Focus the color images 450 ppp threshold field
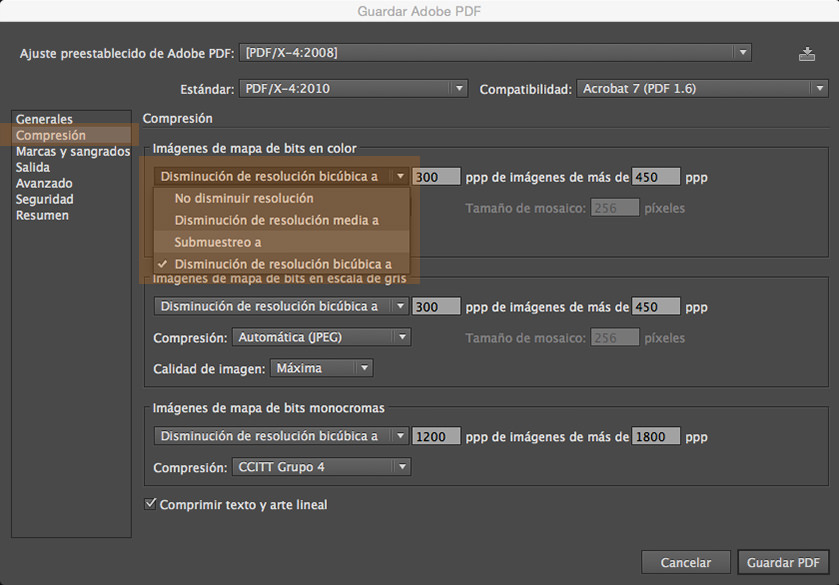Screen dimensions: 839x585 (x=656, y=177)
